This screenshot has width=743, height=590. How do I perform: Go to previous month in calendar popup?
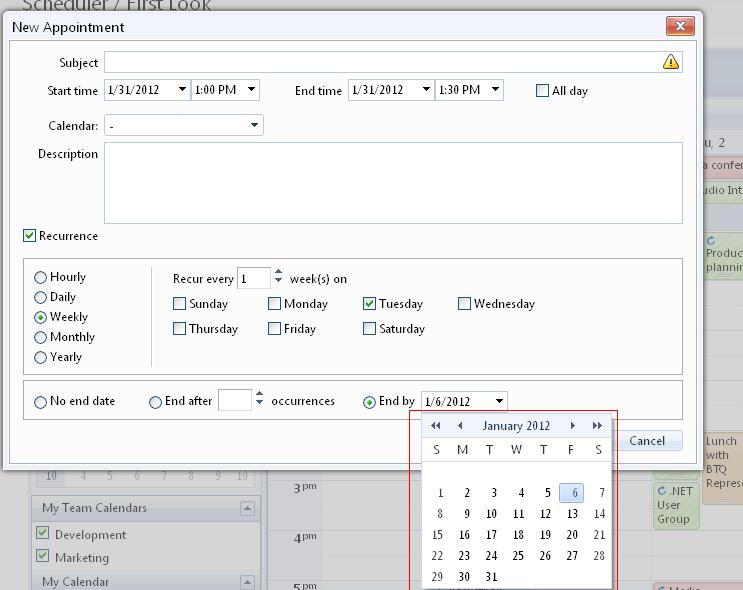460,426
